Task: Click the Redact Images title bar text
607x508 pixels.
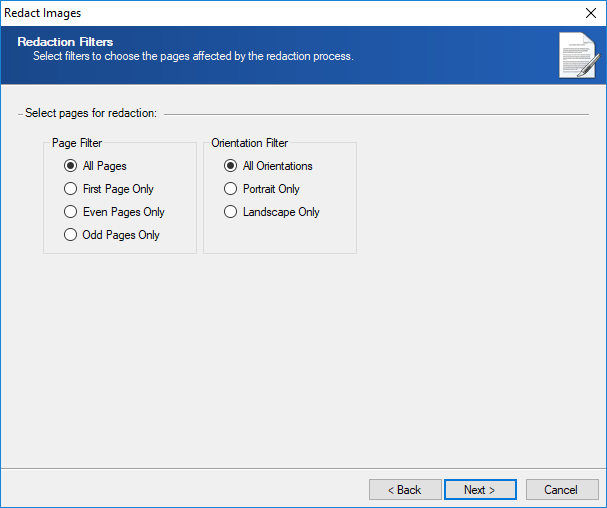Action: (x=44, y=13)
